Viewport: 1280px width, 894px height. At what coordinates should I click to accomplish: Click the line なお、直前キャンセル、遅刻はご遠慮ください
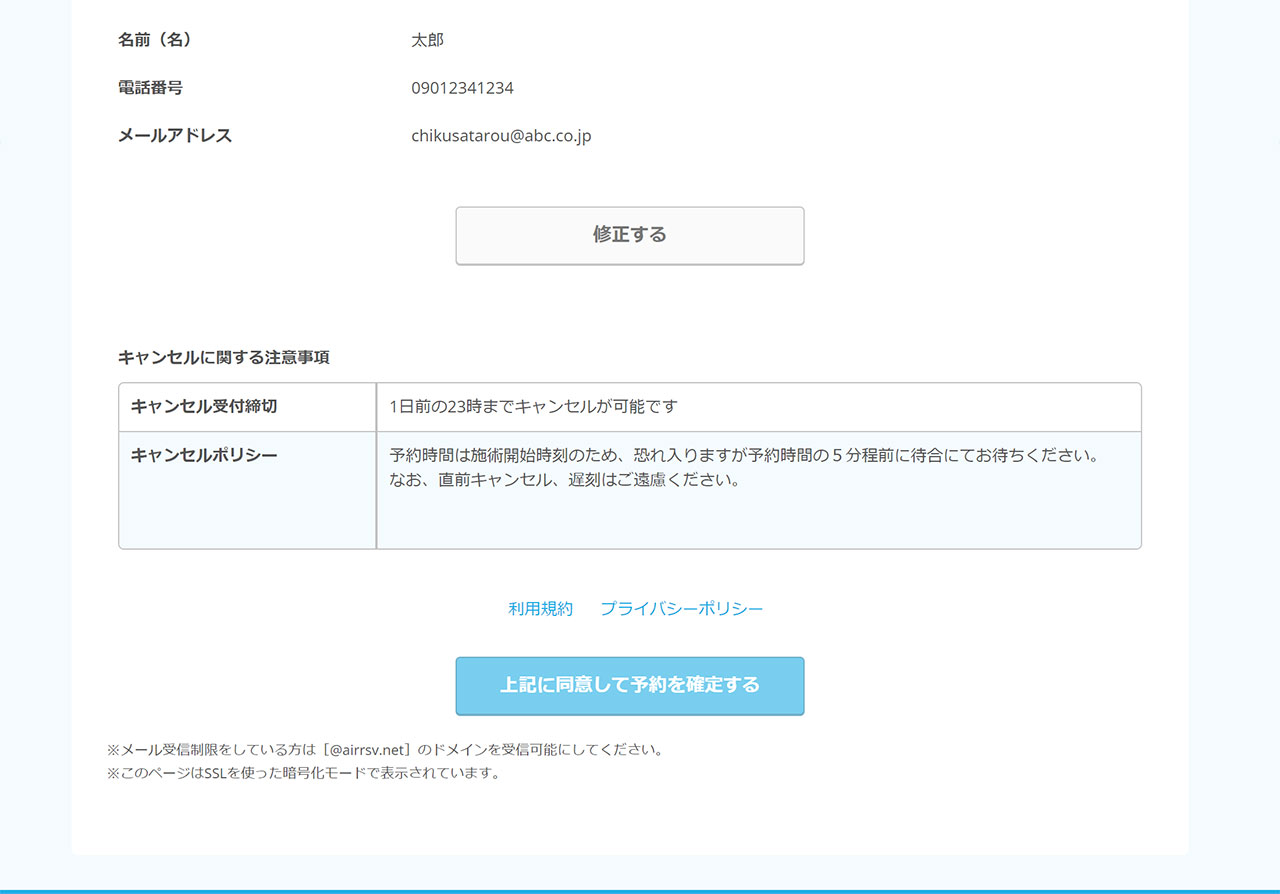coord(564,480)
